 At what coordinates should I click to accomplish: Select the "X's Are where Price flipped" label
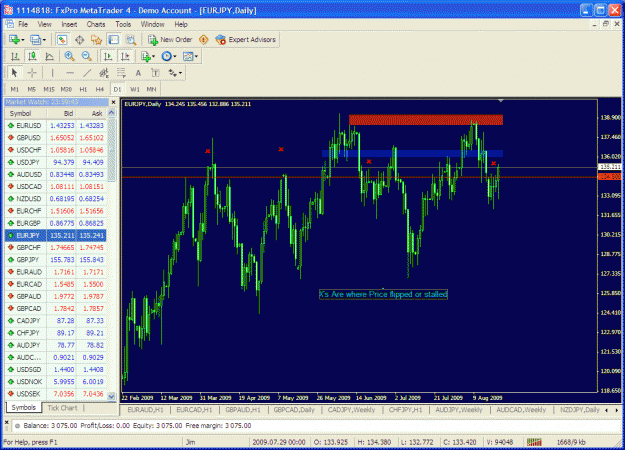pyautogui.click(x=383, y=294)
